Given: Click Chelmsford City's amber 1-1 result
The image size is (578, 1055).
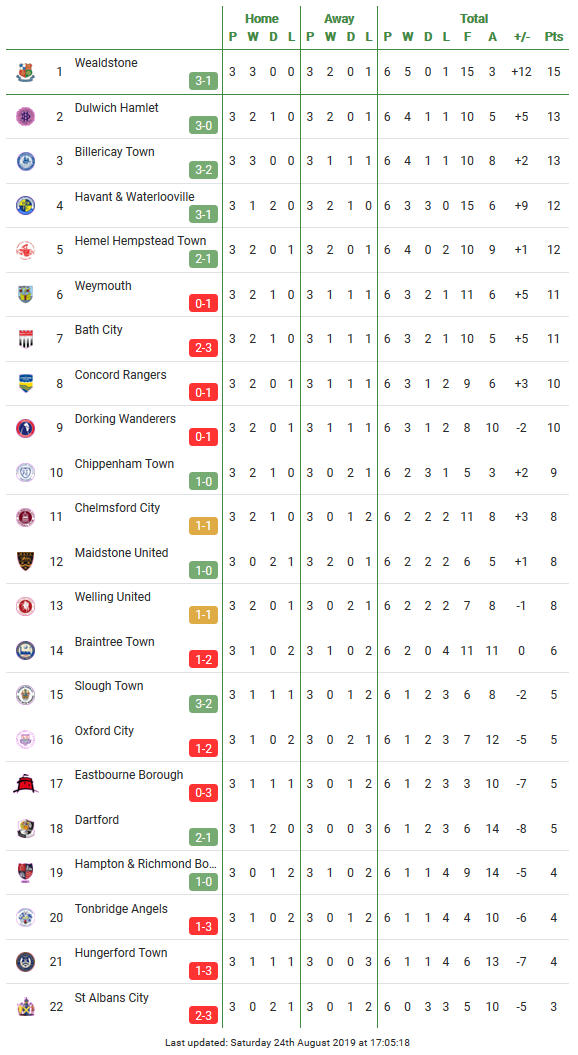Looking at the screenshot, I should 203,526.
